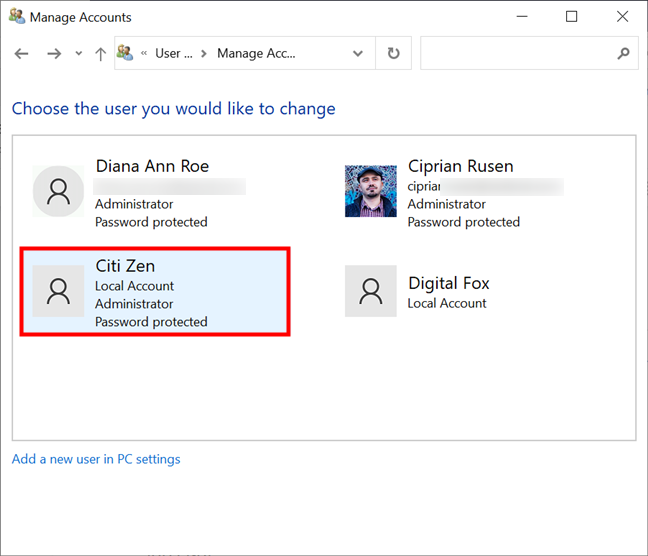Select the Citi Zen avatar icon
648x556 pixels.
(x=58, y=291)
